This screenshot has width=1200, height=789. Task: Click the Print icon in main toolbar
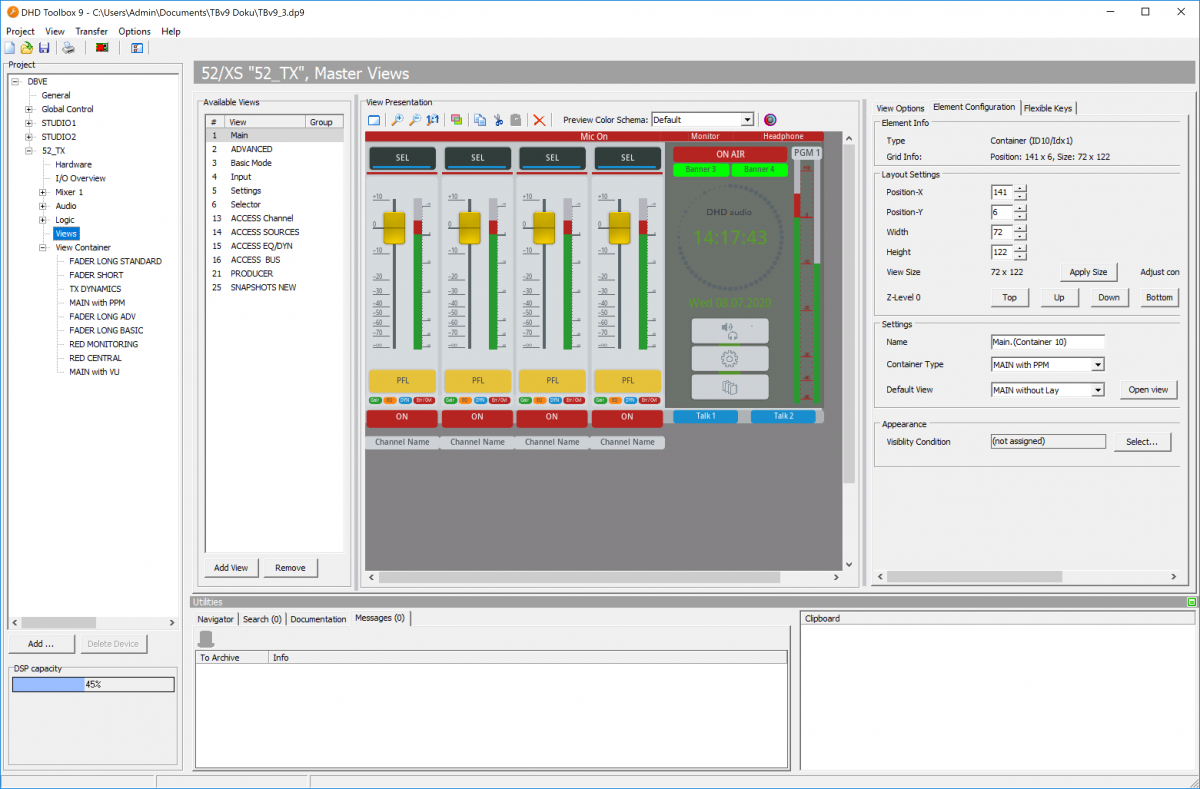click(x=68, y=47)
